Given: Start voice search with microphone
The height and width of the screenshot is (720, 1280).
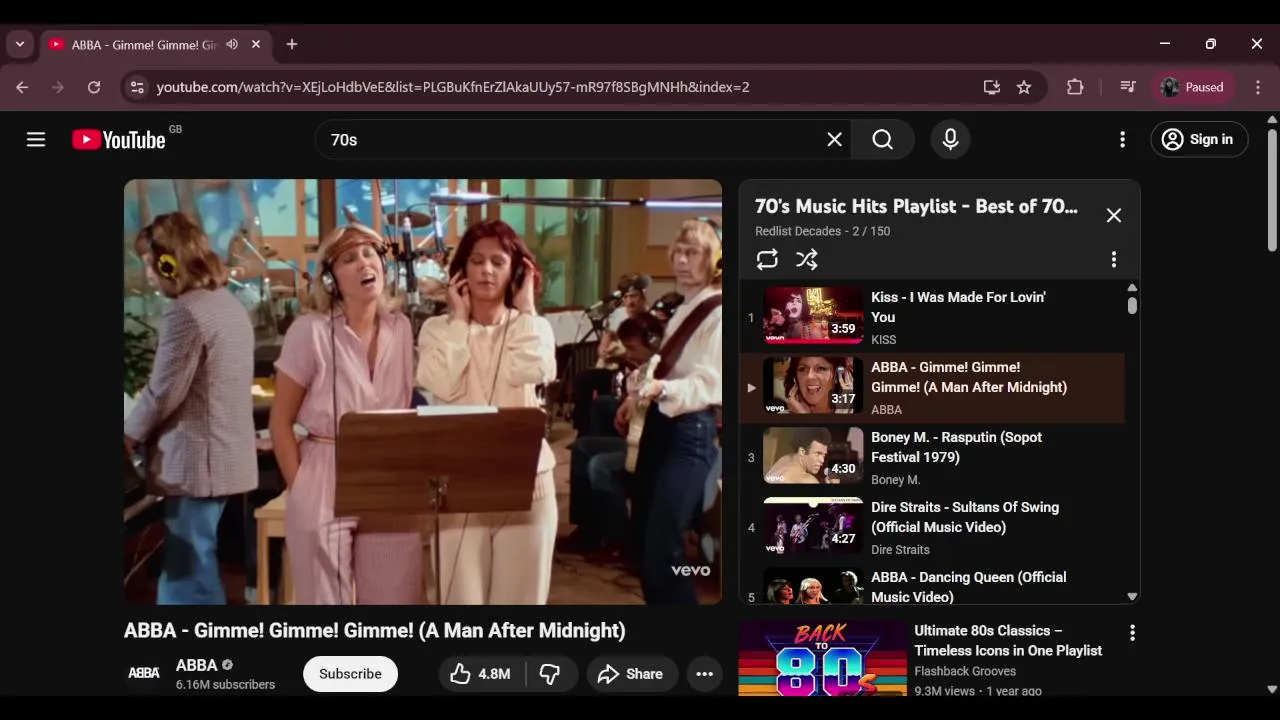Looking at the screenshot, I should coord(950,140).
